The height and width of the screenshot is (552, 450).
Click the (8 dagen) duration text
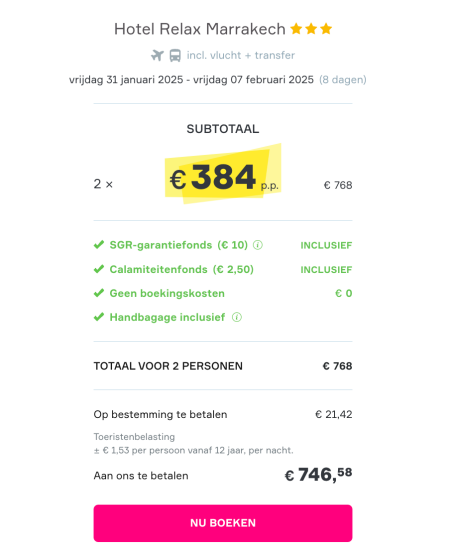[343, 80]
